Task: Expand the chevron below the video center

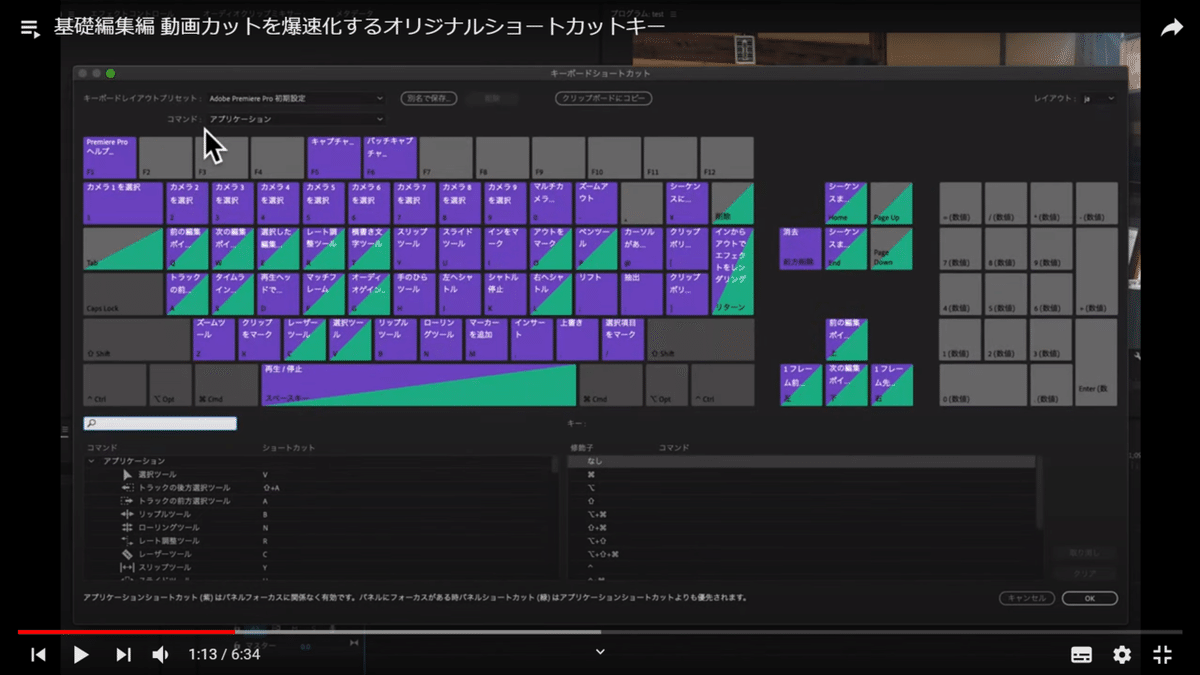Action: coord(600,651)
